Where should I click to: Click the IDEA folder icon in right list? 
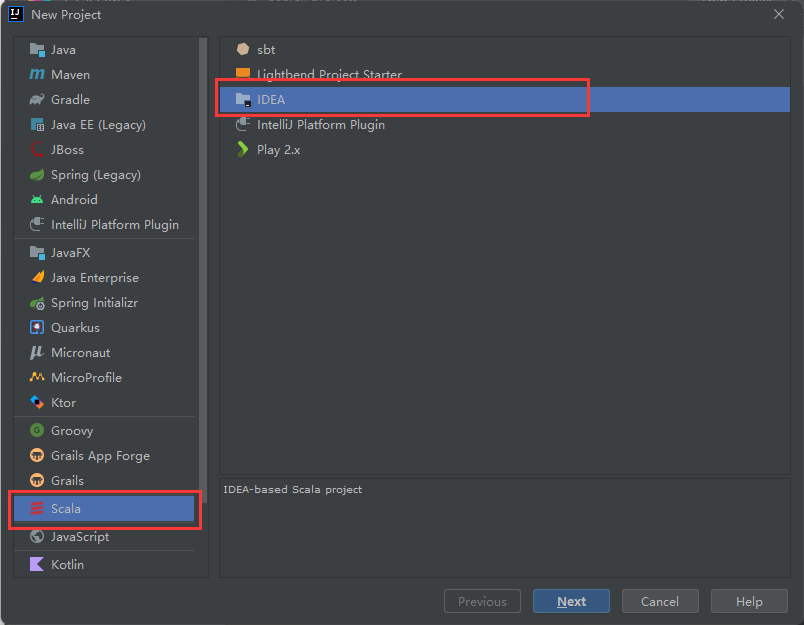coord(243,99)
